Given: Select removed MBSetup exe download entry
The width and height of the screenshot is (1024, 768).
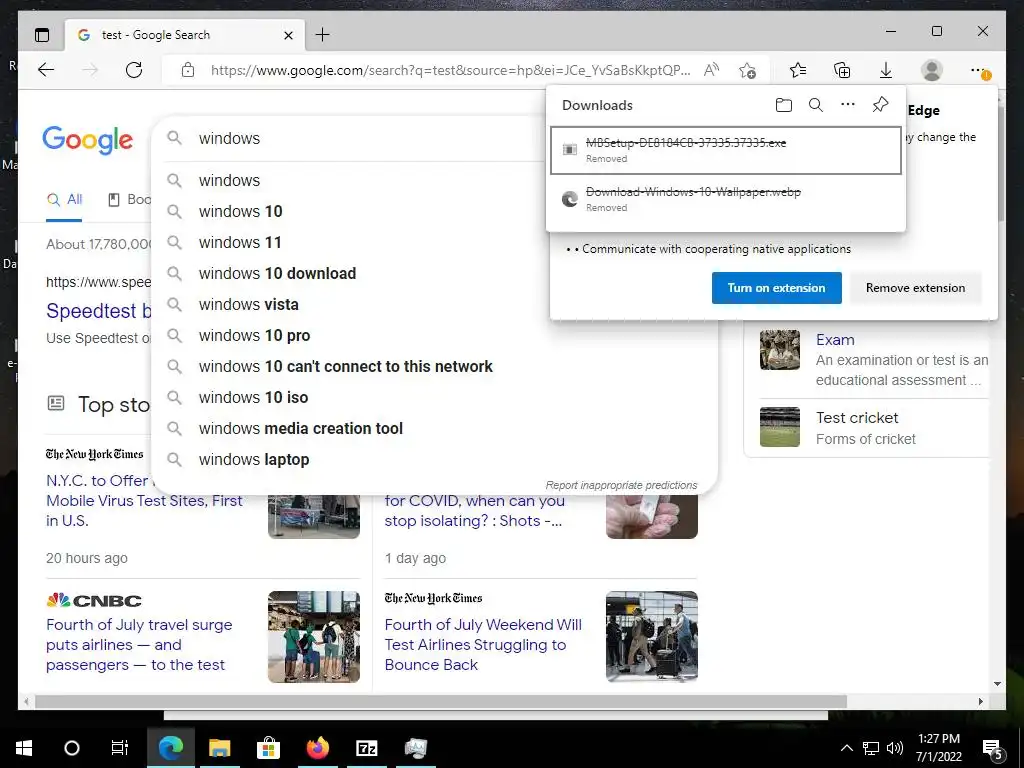Looking at the screenshot, I should point(726,150).
